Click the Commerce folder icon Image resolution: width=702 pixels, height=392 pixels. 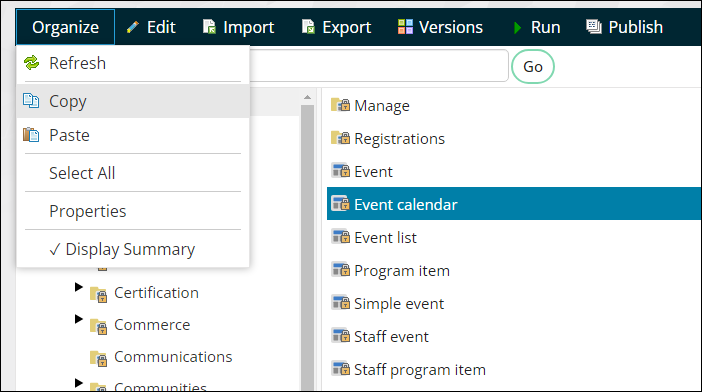(98, 327)
